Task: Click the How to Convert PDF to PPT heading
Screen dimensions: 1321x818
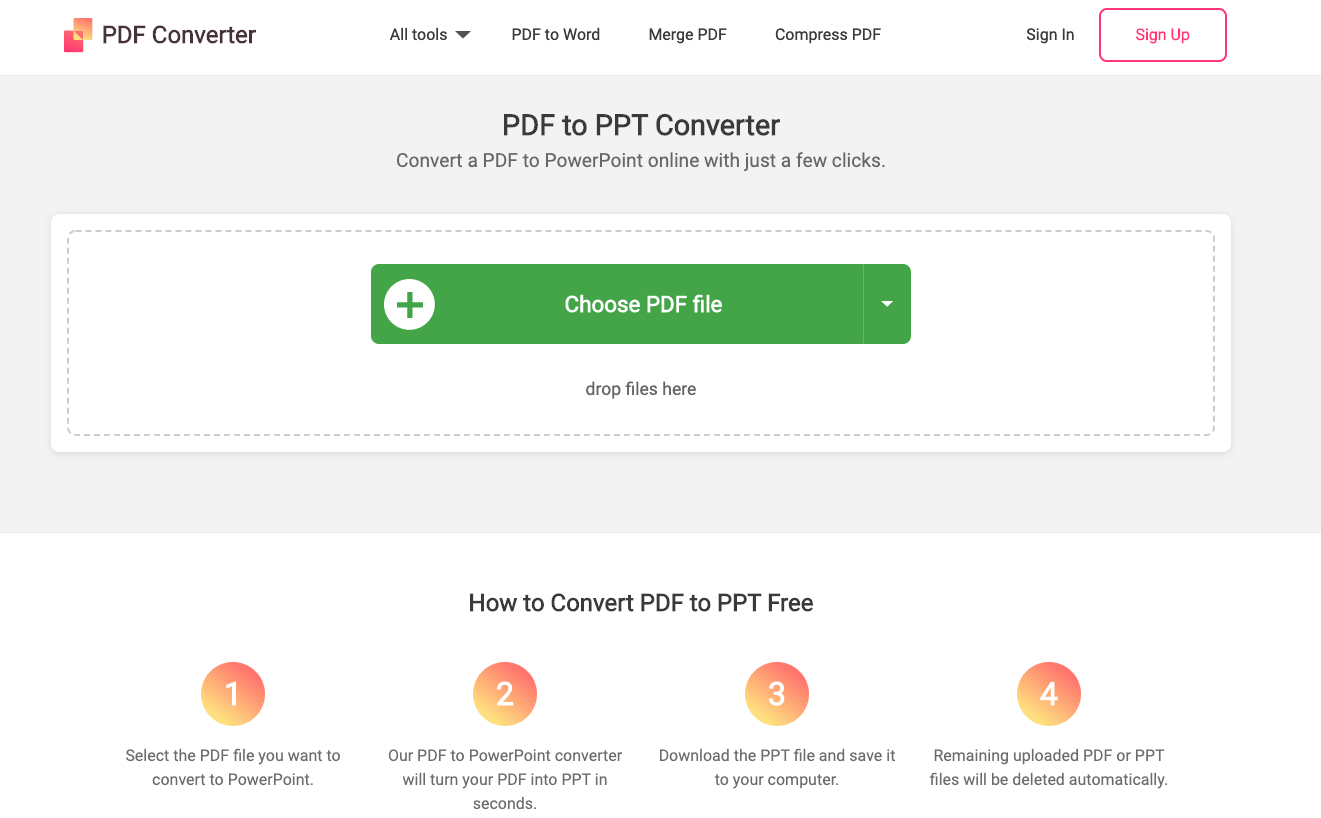Action: click(640, 603)
